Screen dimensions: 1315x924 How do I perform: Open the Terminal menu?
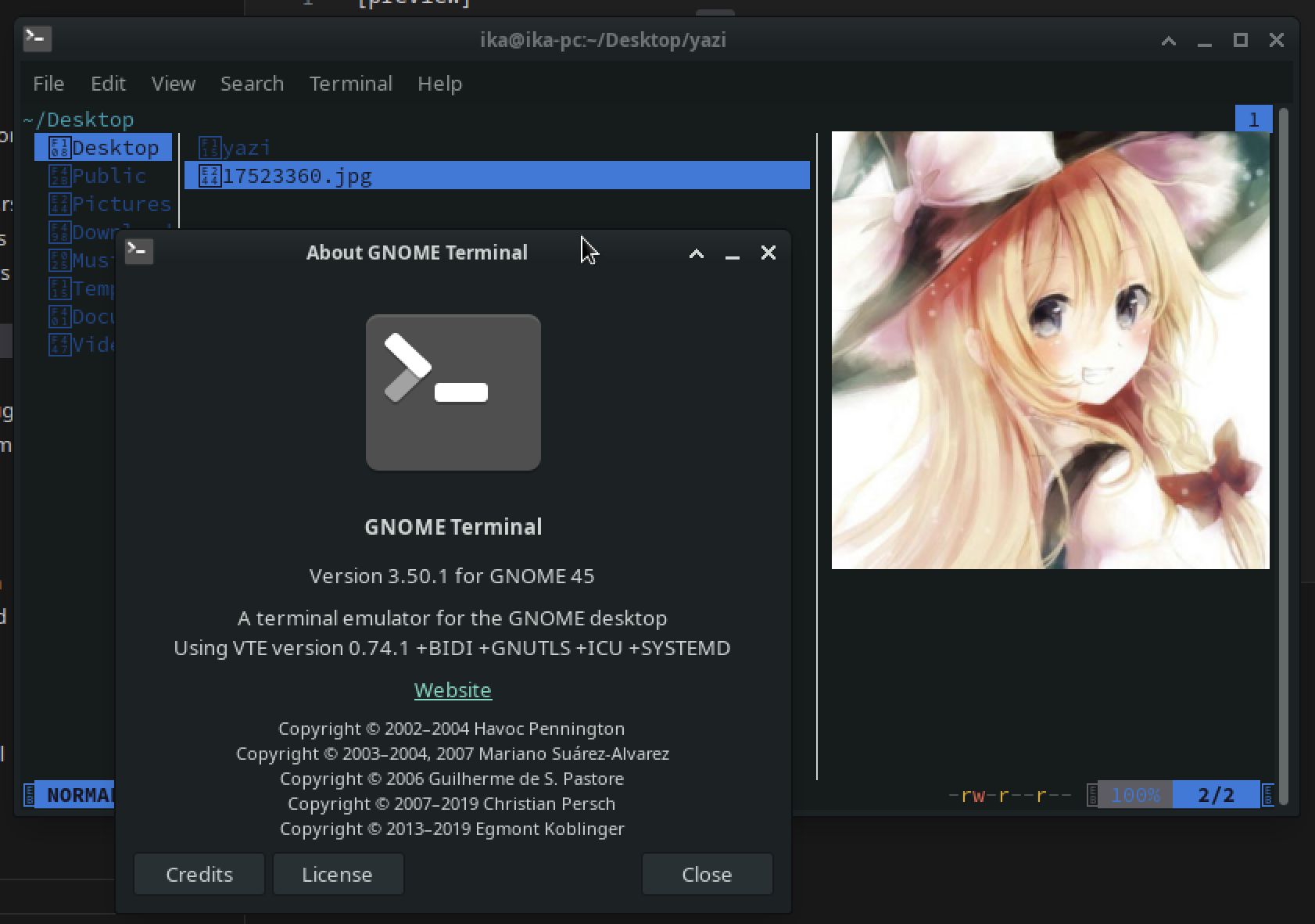350,83
